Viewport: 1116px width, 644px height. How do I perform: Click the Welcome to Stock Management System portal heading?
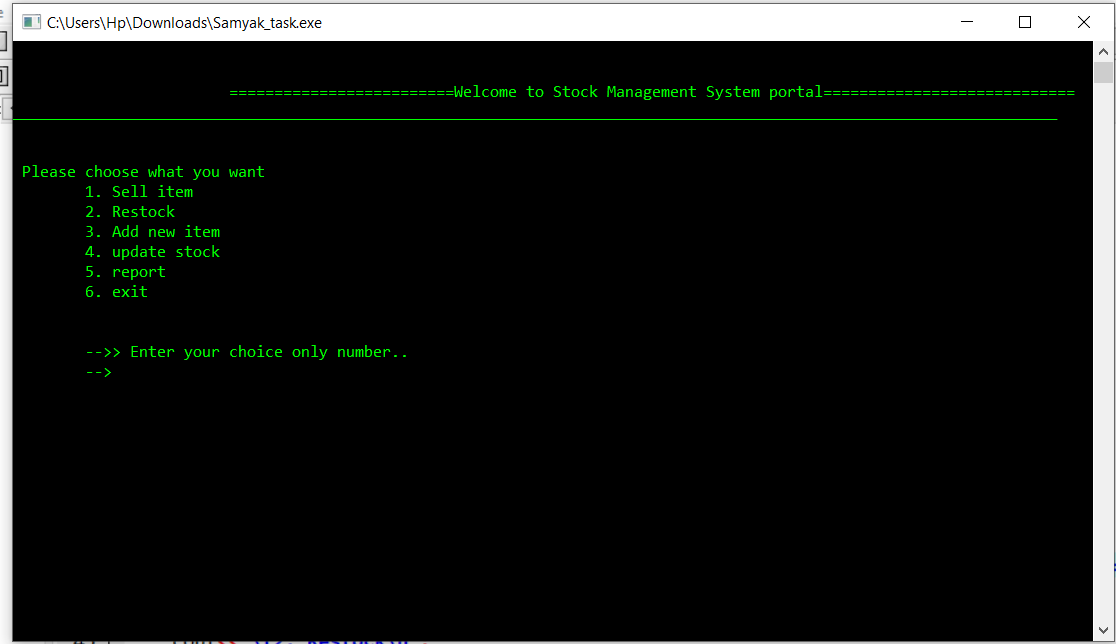point(638,92)
